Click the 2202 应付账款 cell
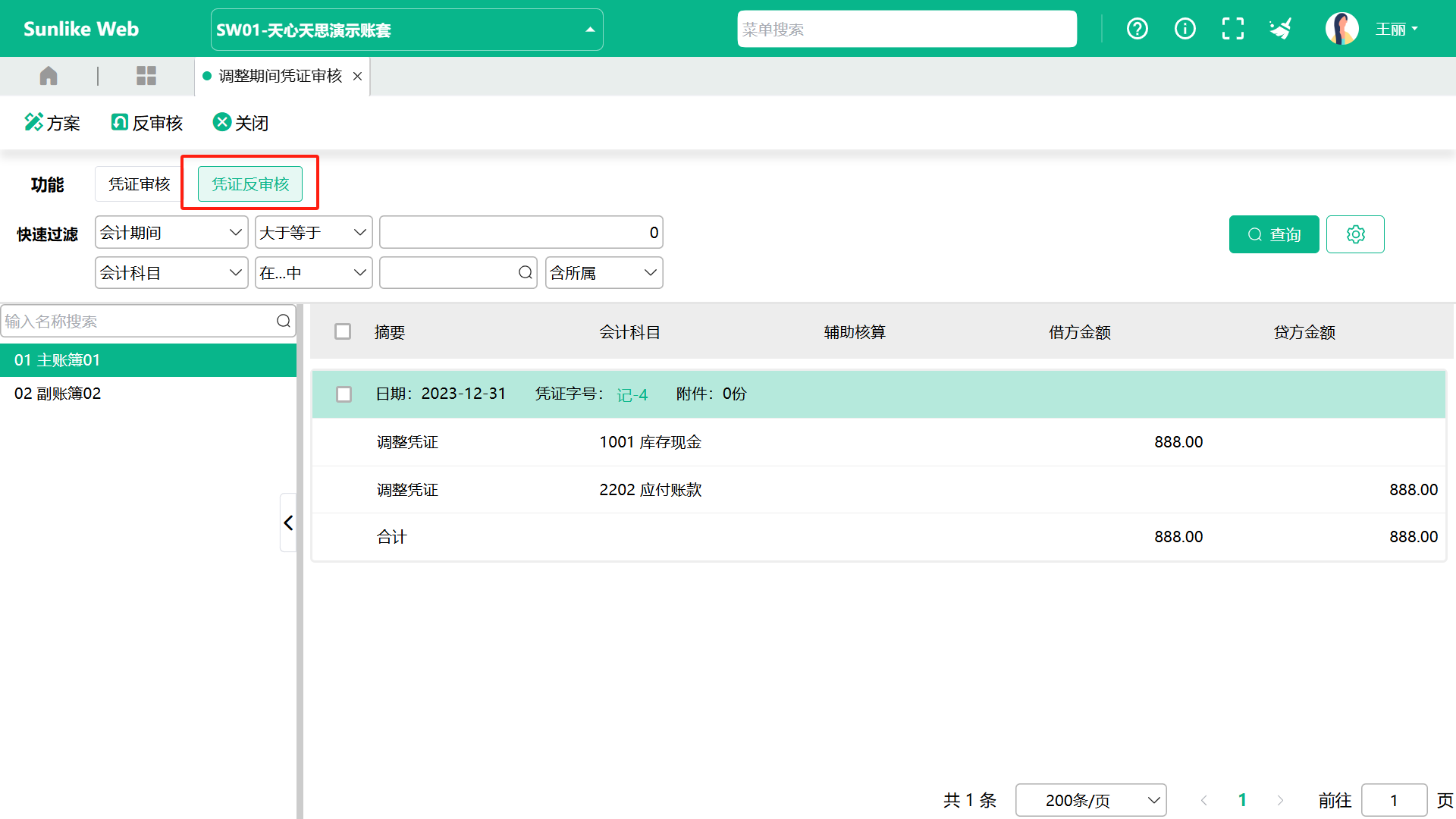 651,490
